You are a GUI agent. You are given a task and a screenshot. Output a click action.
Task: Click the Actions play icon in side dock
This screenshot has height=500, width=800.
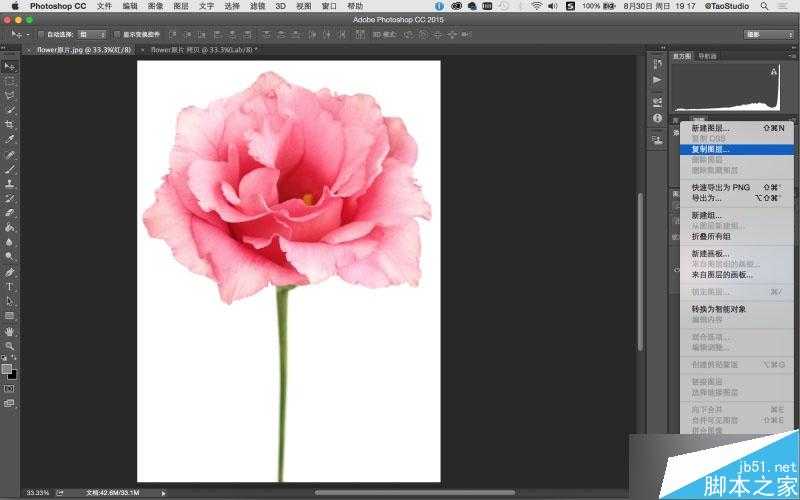[x=657, y=79]
